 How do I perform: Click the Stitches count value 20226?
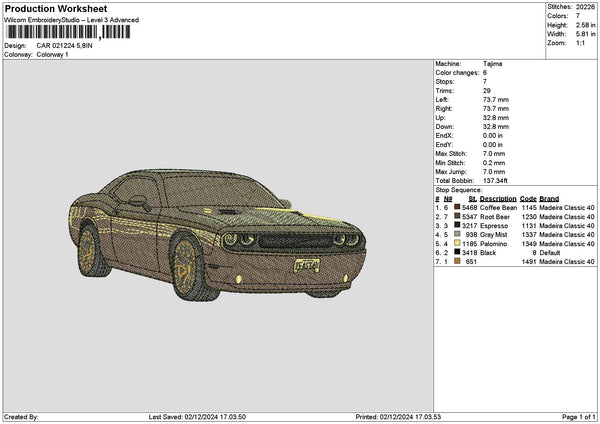585,7
